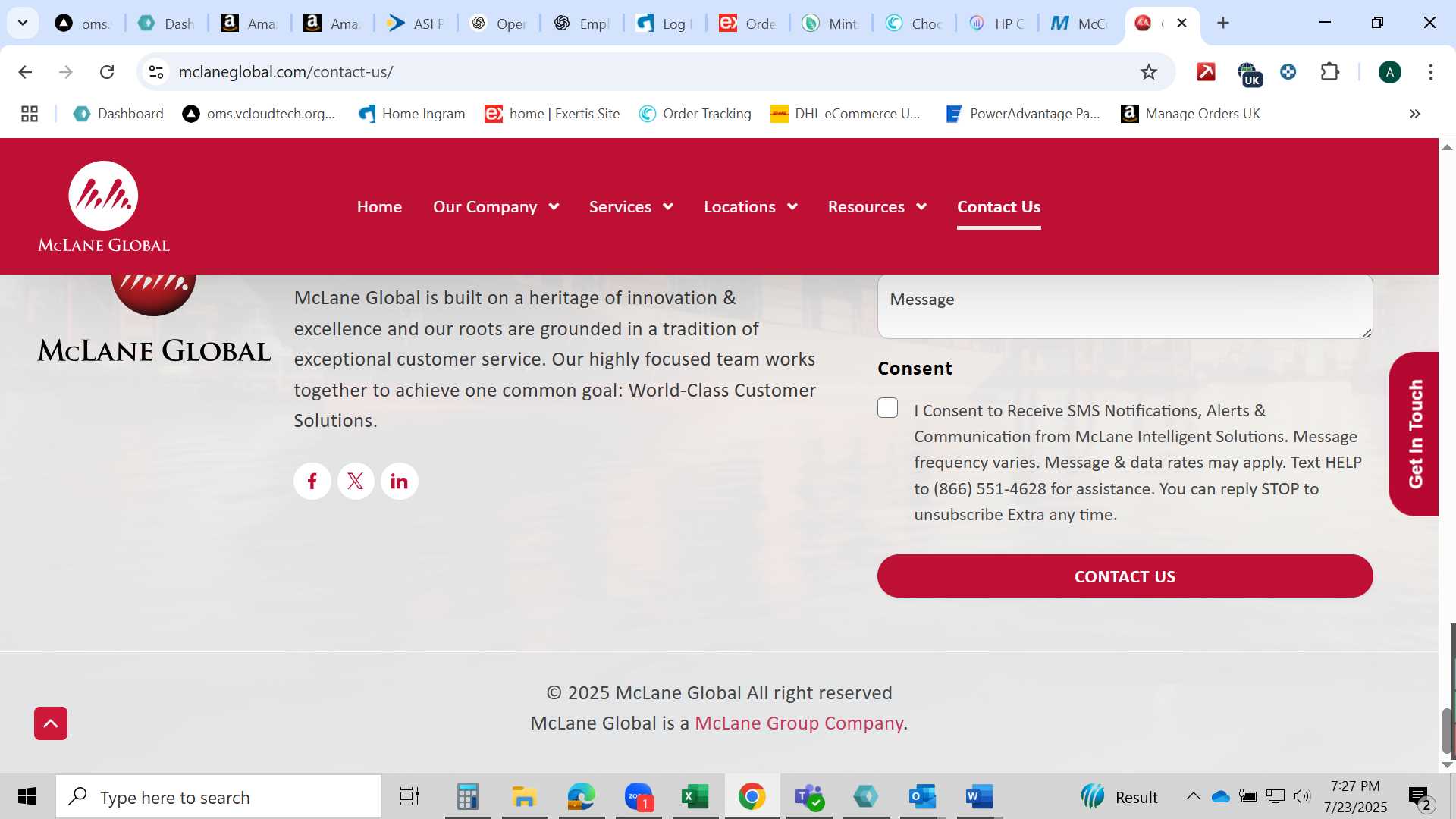Bookmark this page with the star icon
The image size is (1456, 819).
pyautogui.click(x=1149, y=72)
